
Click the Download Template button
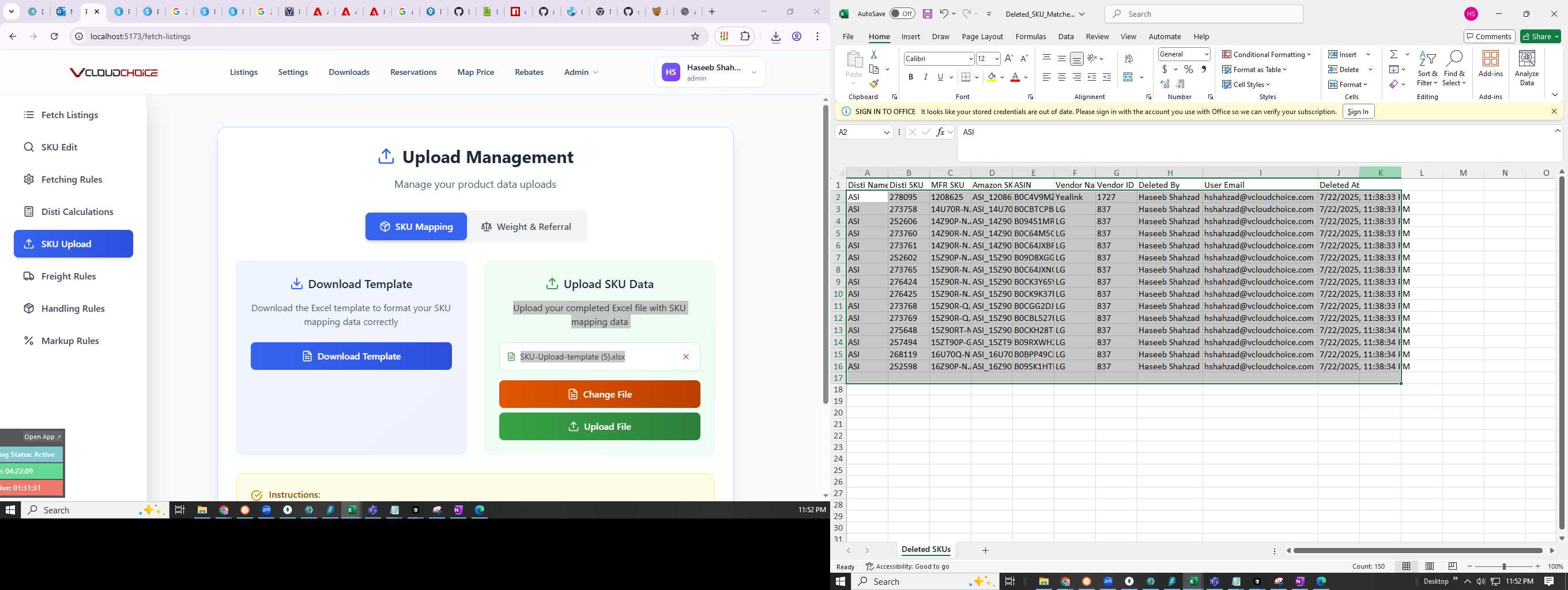click(x=351, y=357)
